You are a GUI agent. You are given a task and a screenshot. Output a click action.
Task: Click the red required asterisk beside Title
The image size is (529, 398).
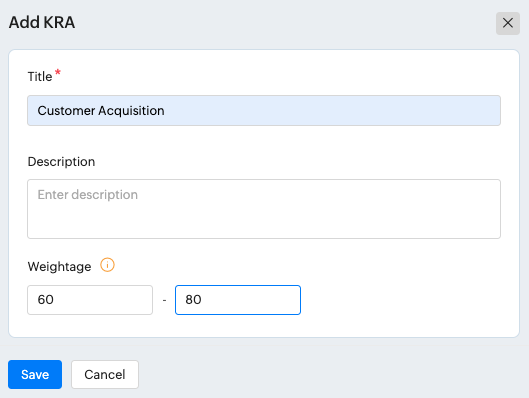pyautogui.click(x=58, y=72)
